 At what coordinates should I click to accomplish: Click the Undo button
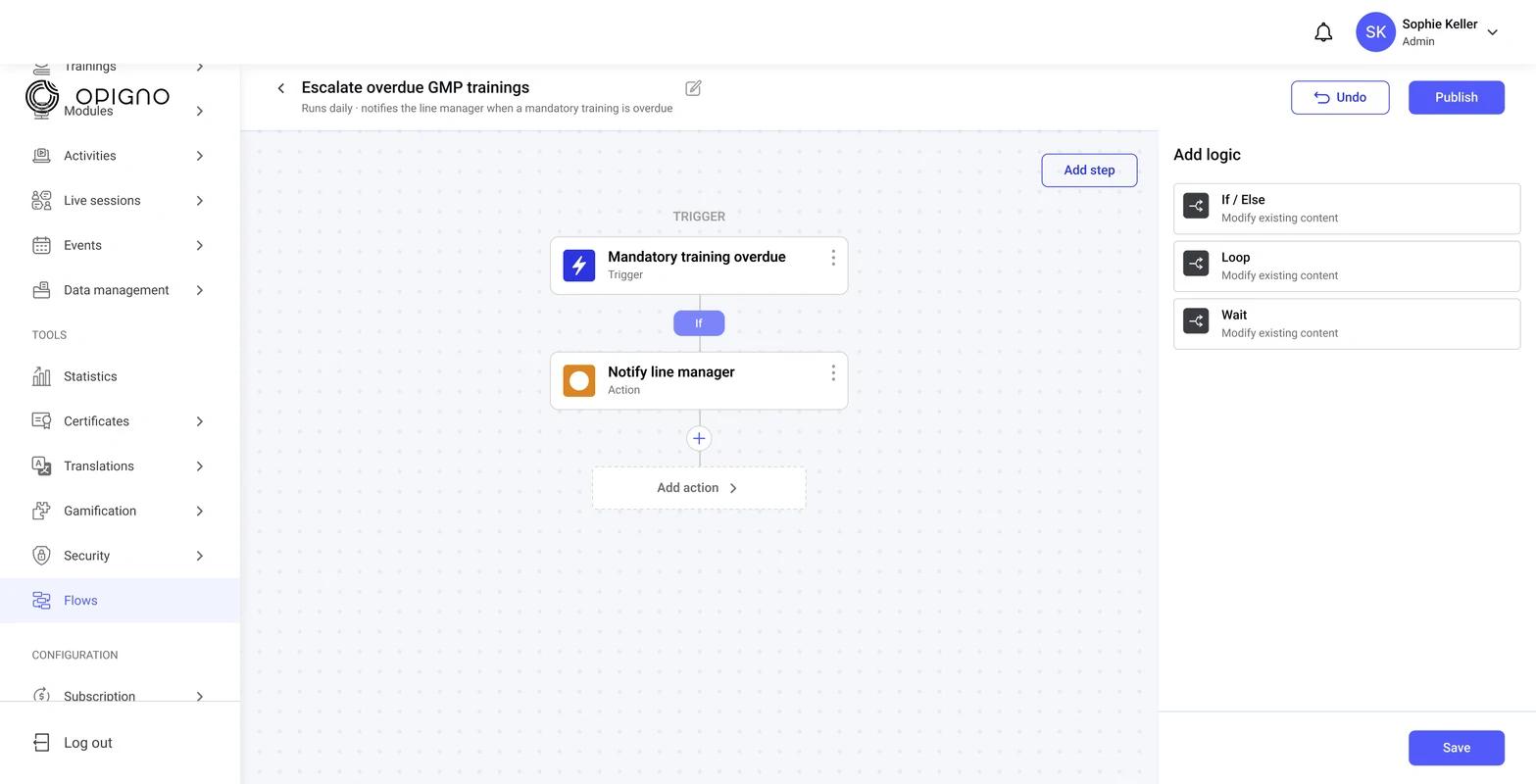pyautogui.click(x=1340, y=97)
